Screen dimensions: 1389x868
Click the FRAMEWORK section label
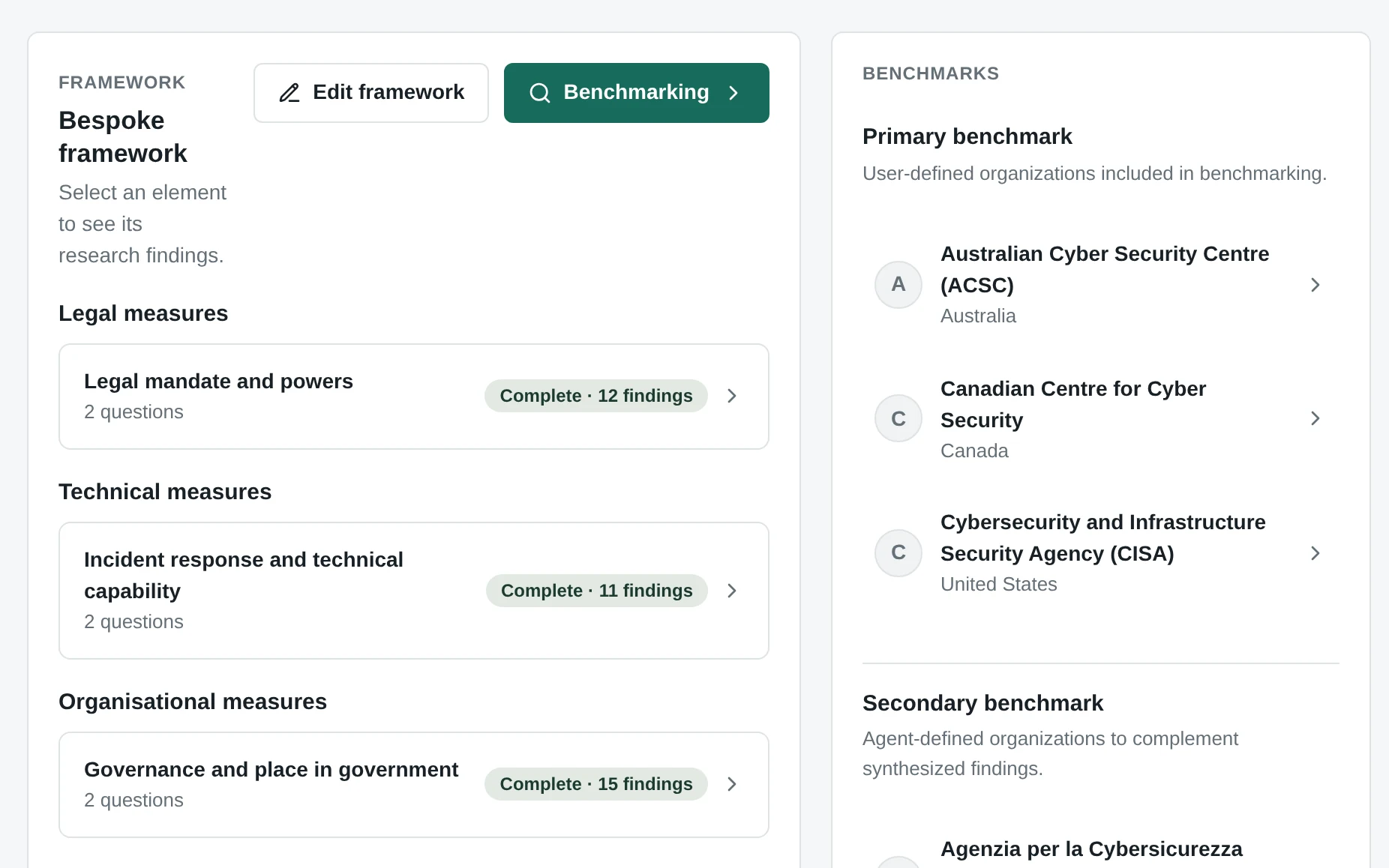click(x=122, y=82)
